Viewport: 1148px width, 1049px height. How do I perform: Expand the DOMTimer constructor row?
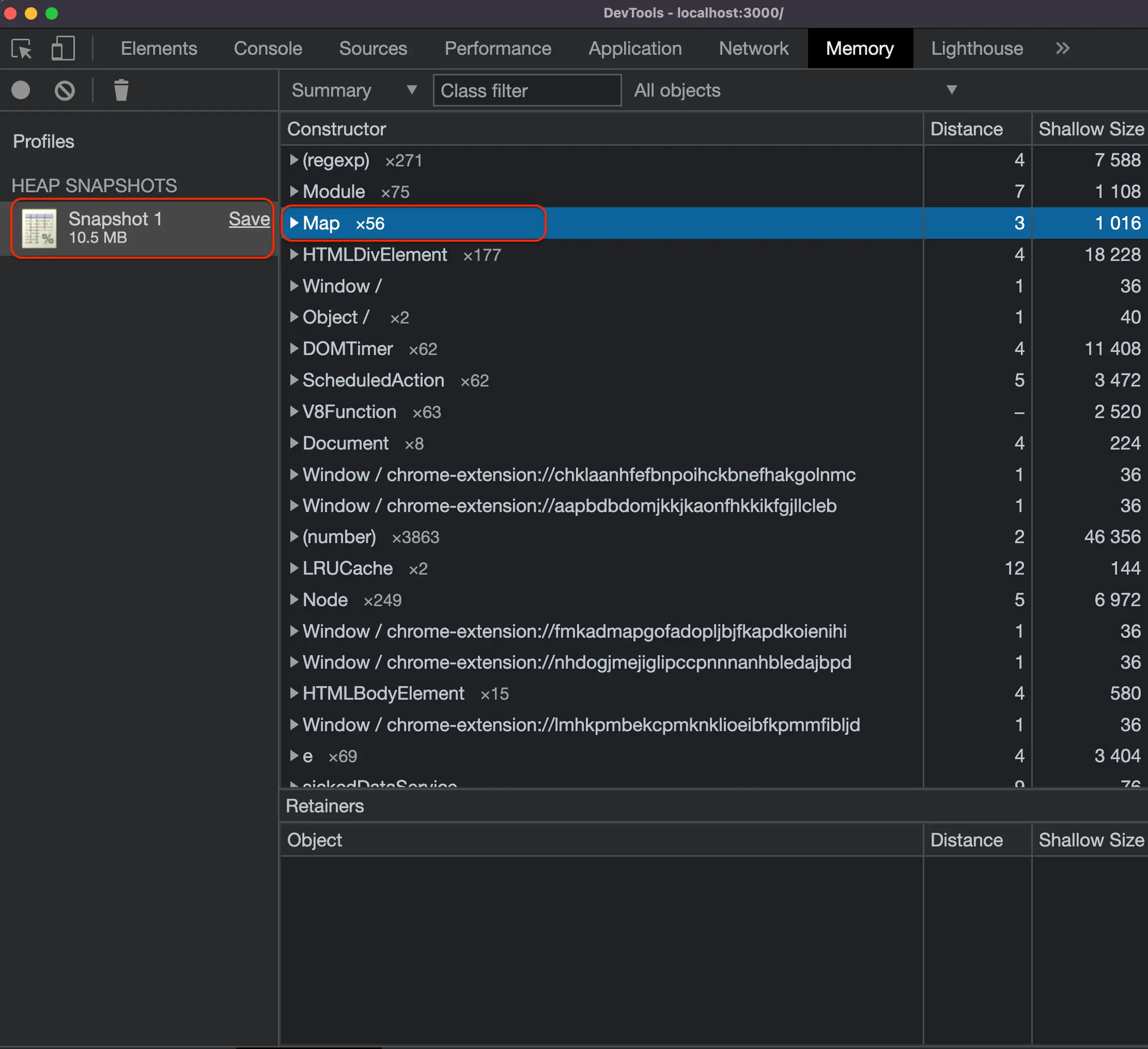pos(294,348)
